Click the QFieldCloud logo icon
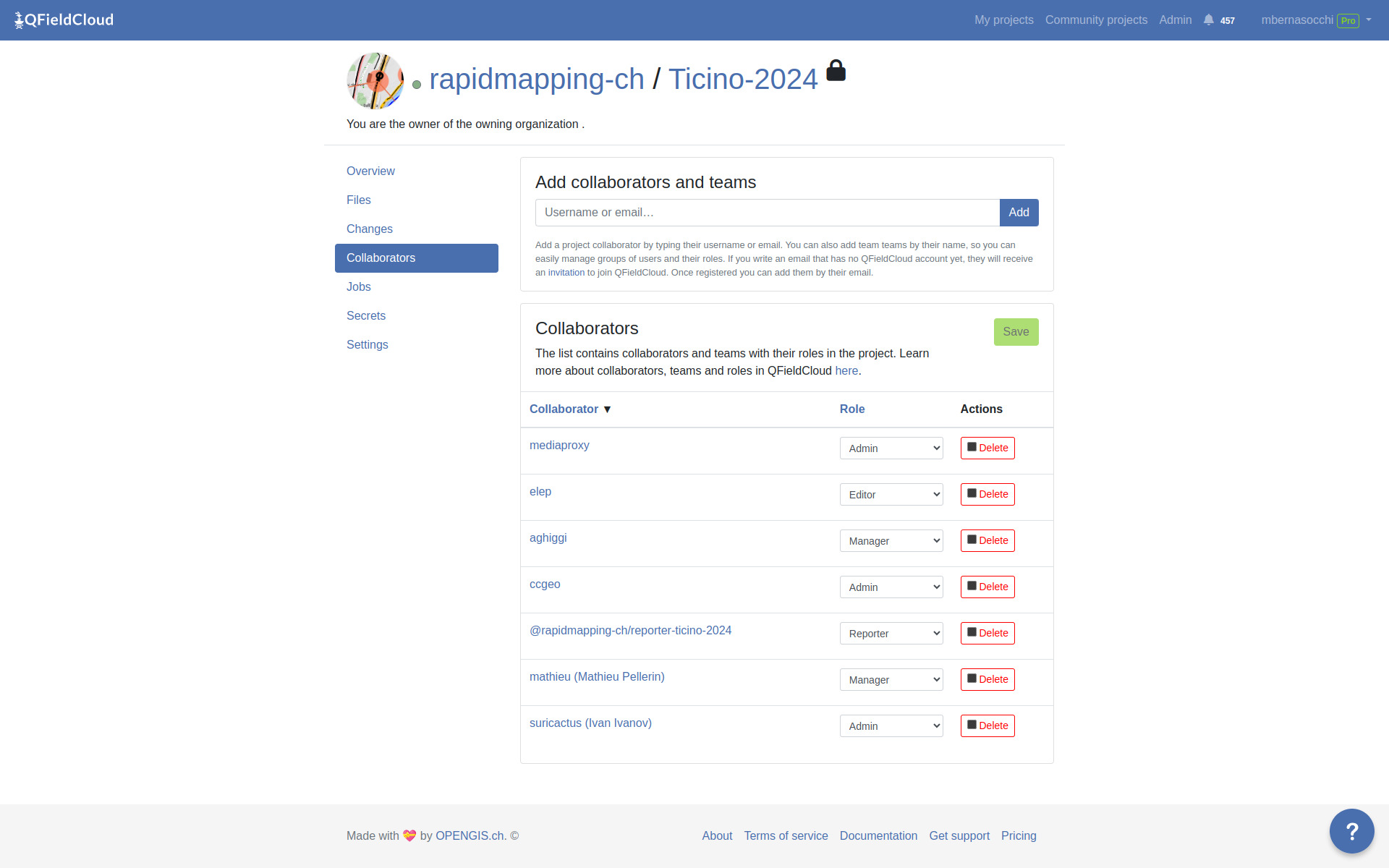Image resolution: width=1389 pixels, height=868 pixels. click(20, 20)
